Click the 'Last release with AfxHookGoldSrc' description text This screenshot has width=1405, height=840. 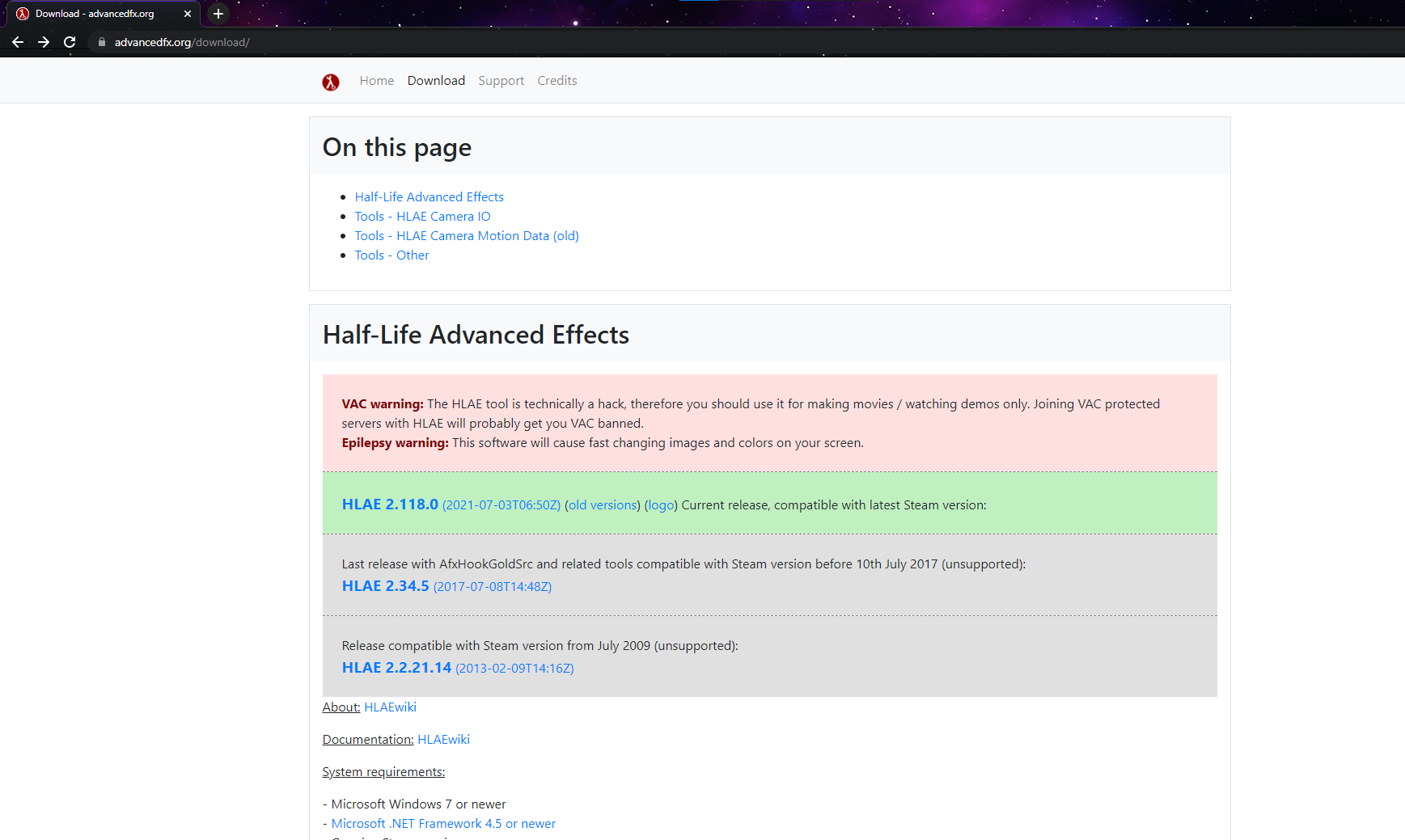coord(683,564)
